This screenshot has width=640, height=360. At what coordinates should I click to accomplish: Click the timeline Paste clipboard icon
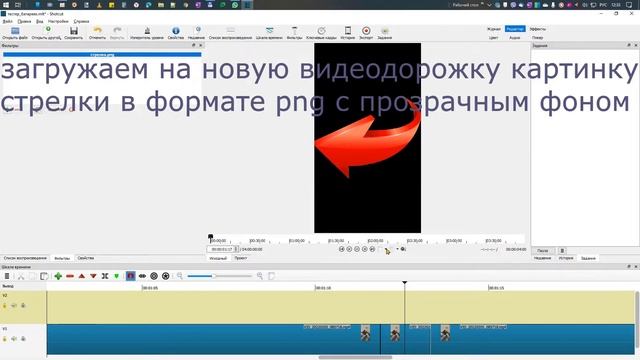point(44,276)
